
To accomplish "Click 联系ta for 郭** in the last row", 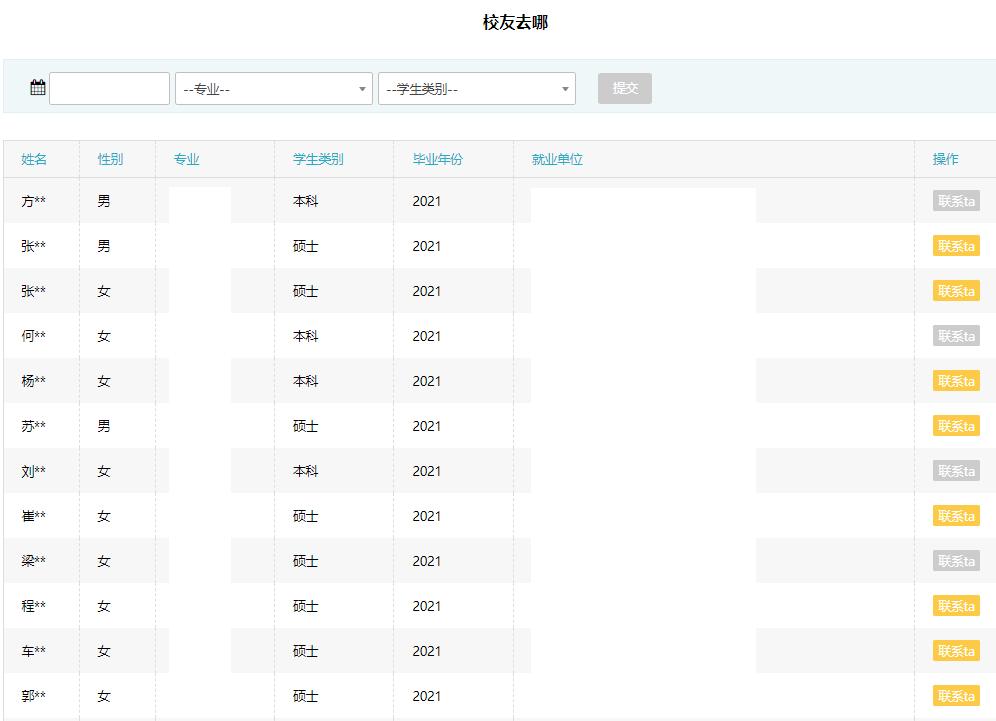I will 955,696.
